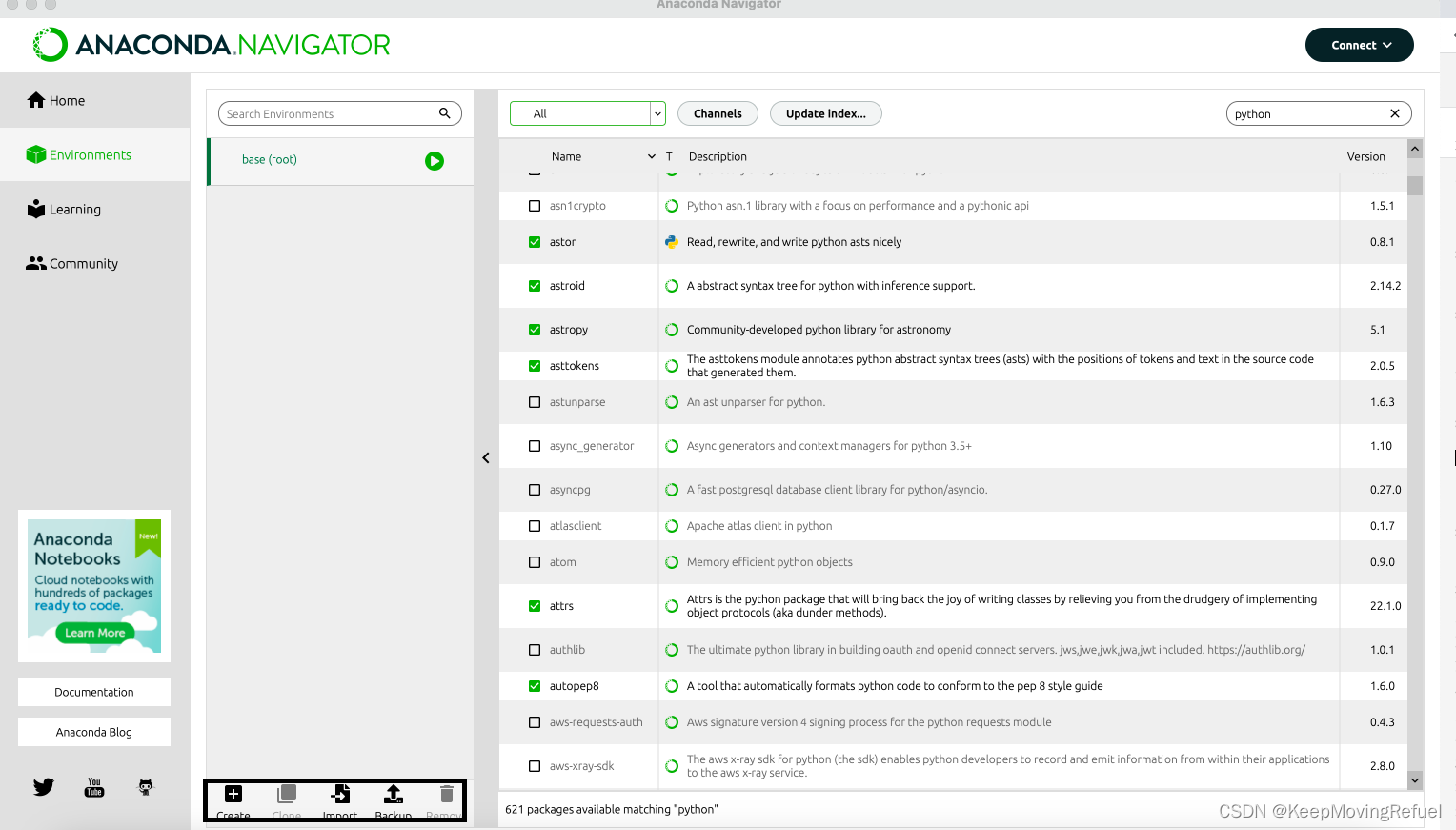Click the search magnifier in Search Environments

point(444,113)
